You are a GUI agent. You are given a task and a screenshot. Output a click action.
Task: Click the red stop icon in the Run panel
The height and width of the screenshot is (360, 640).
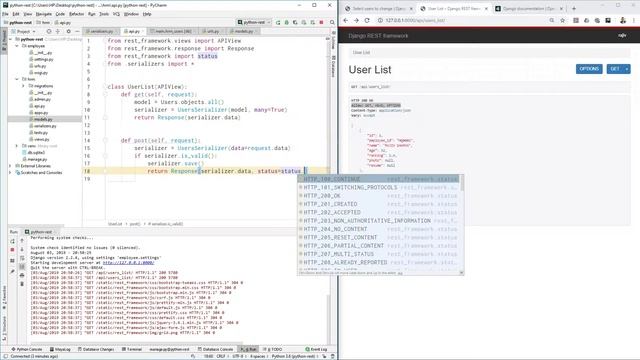click(x=12, y=249)
